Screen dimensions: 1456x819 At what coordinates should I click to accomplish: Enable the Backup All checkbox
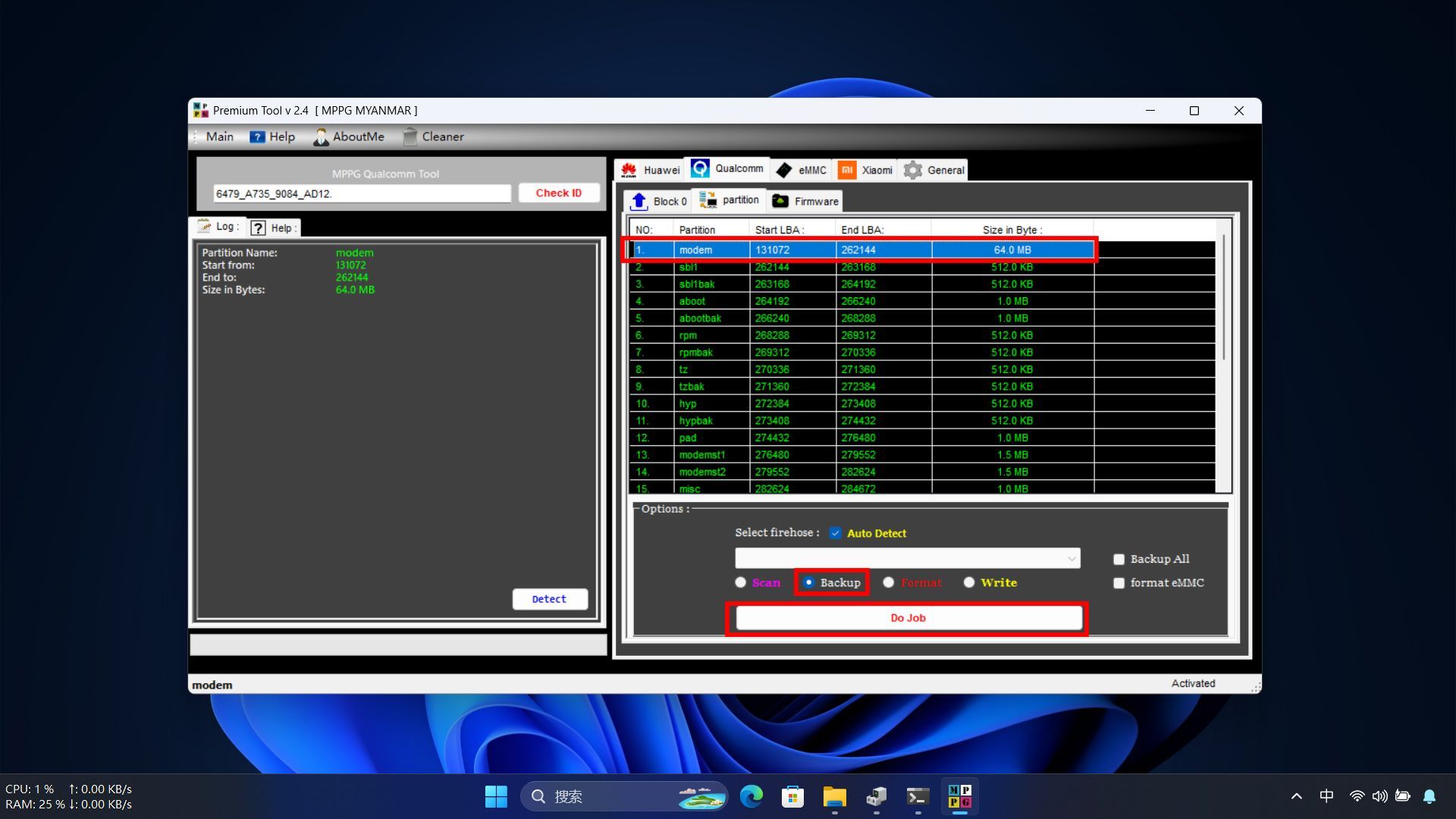tap(1119, 560)
